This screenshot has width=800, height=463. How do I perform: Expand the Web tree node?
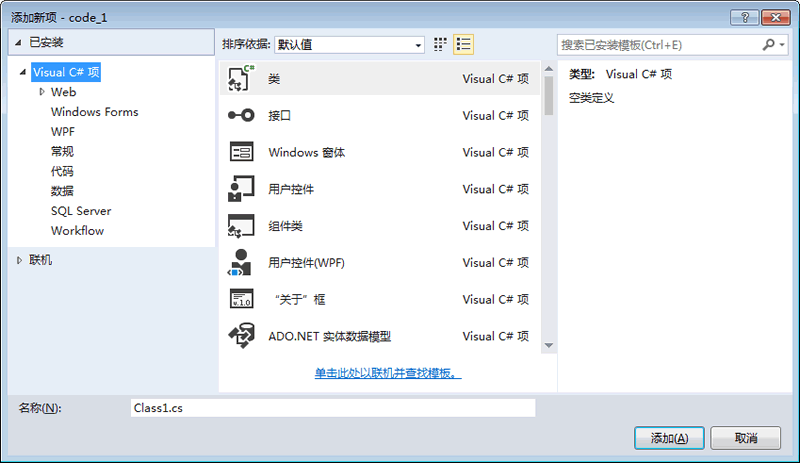click(x=42, y=92)
